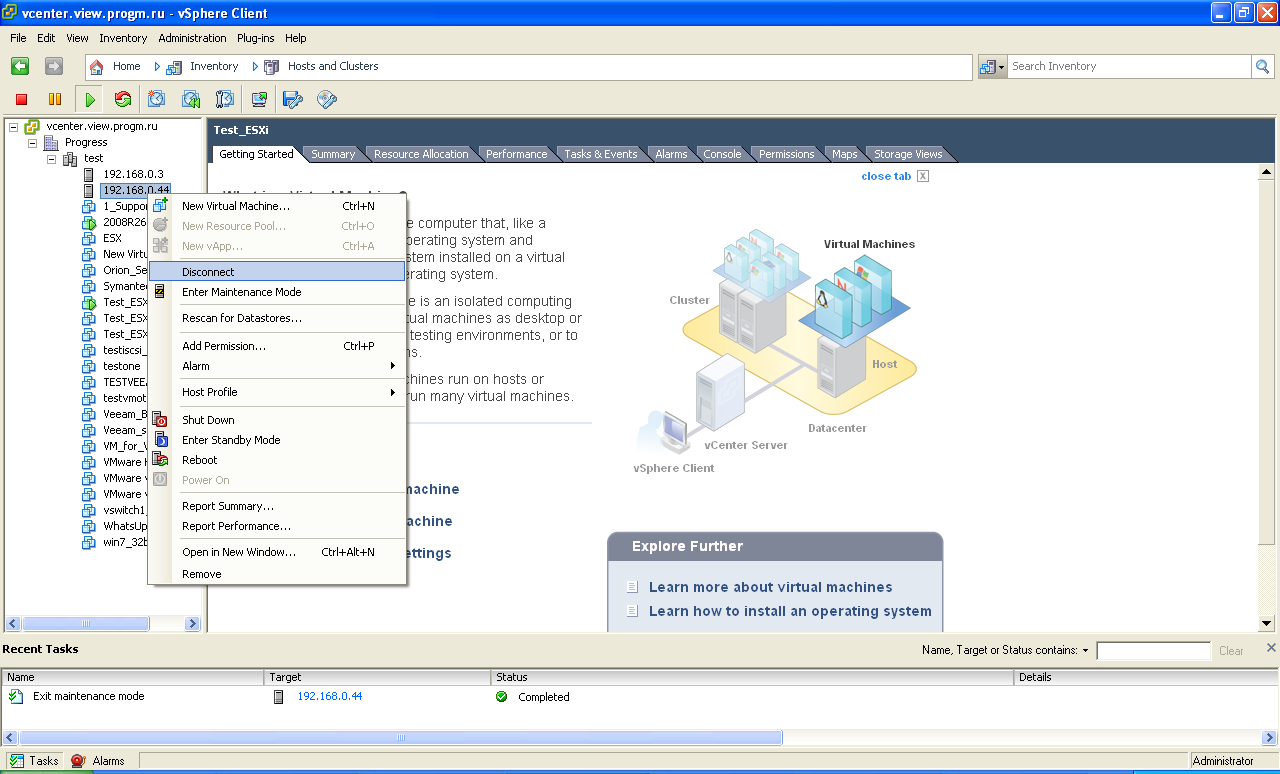Expand the Host Profile submenu
Viewport: 1280px width, 774px height.
tap(393, 392)
